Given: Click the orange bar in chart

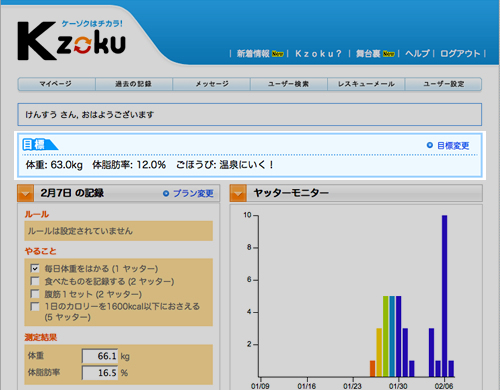Looking at the screenshot, I should pos(372,369).
